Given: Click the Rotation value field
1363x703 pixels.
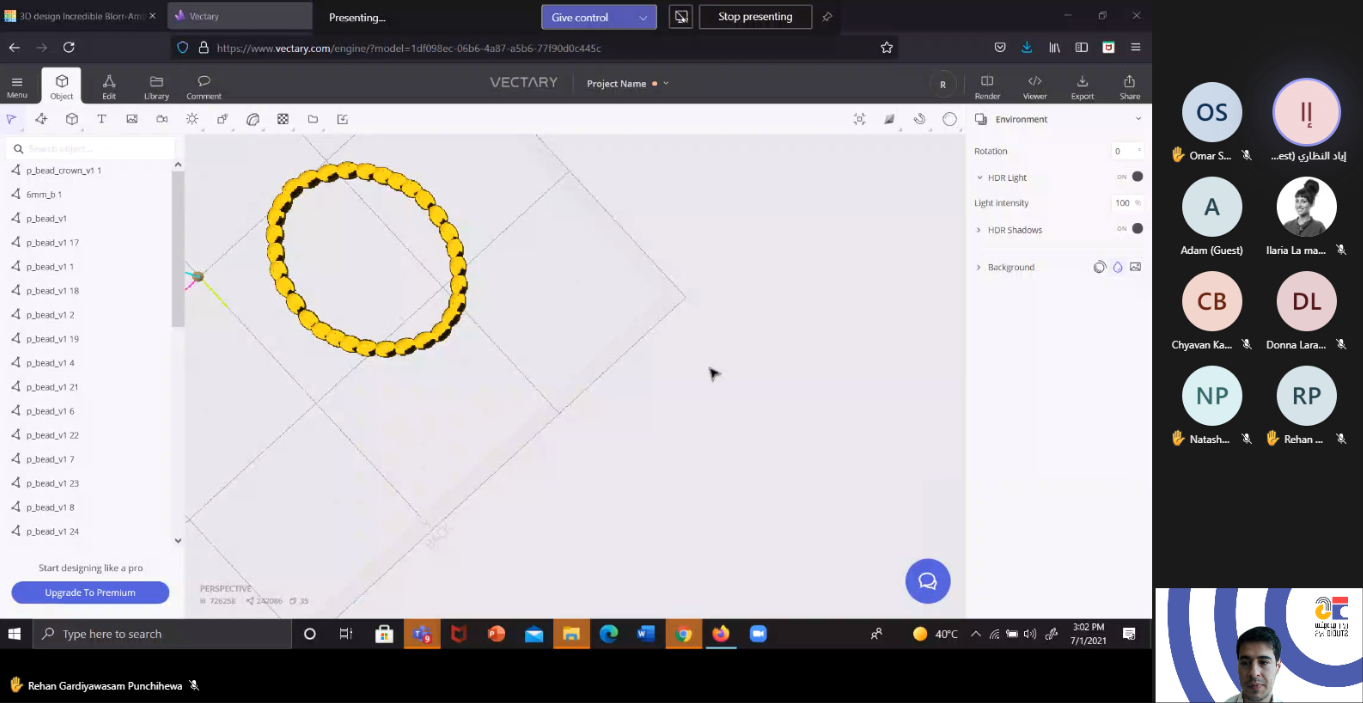Looking at the screenshot, I should pyautogui.click(x=1128, y=151).
